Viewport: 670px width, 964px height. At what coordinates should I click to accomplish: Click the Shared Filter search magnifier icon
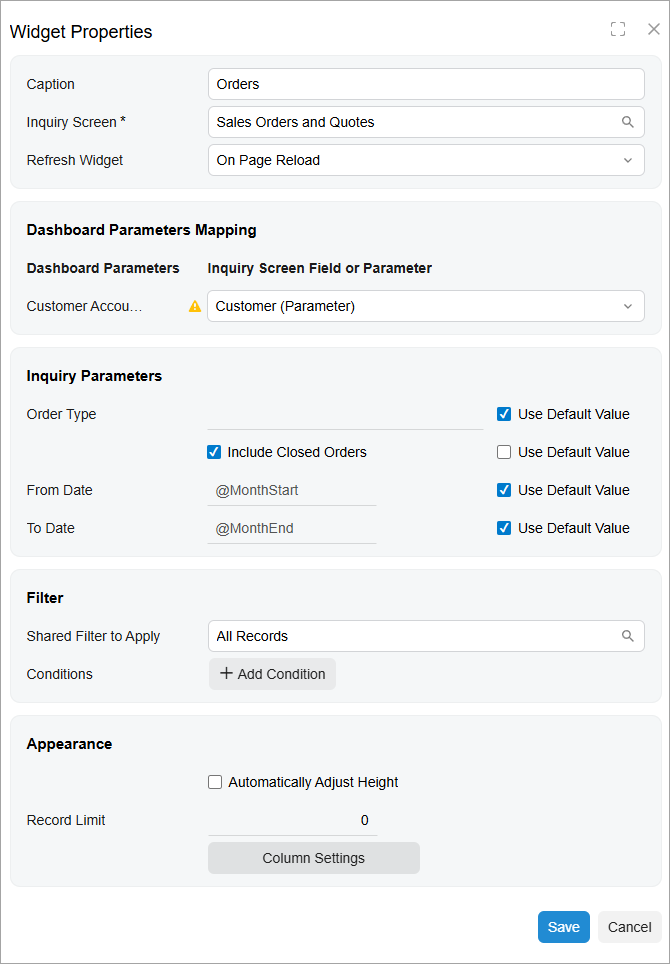pyautogui.click(x=628, y=636)
